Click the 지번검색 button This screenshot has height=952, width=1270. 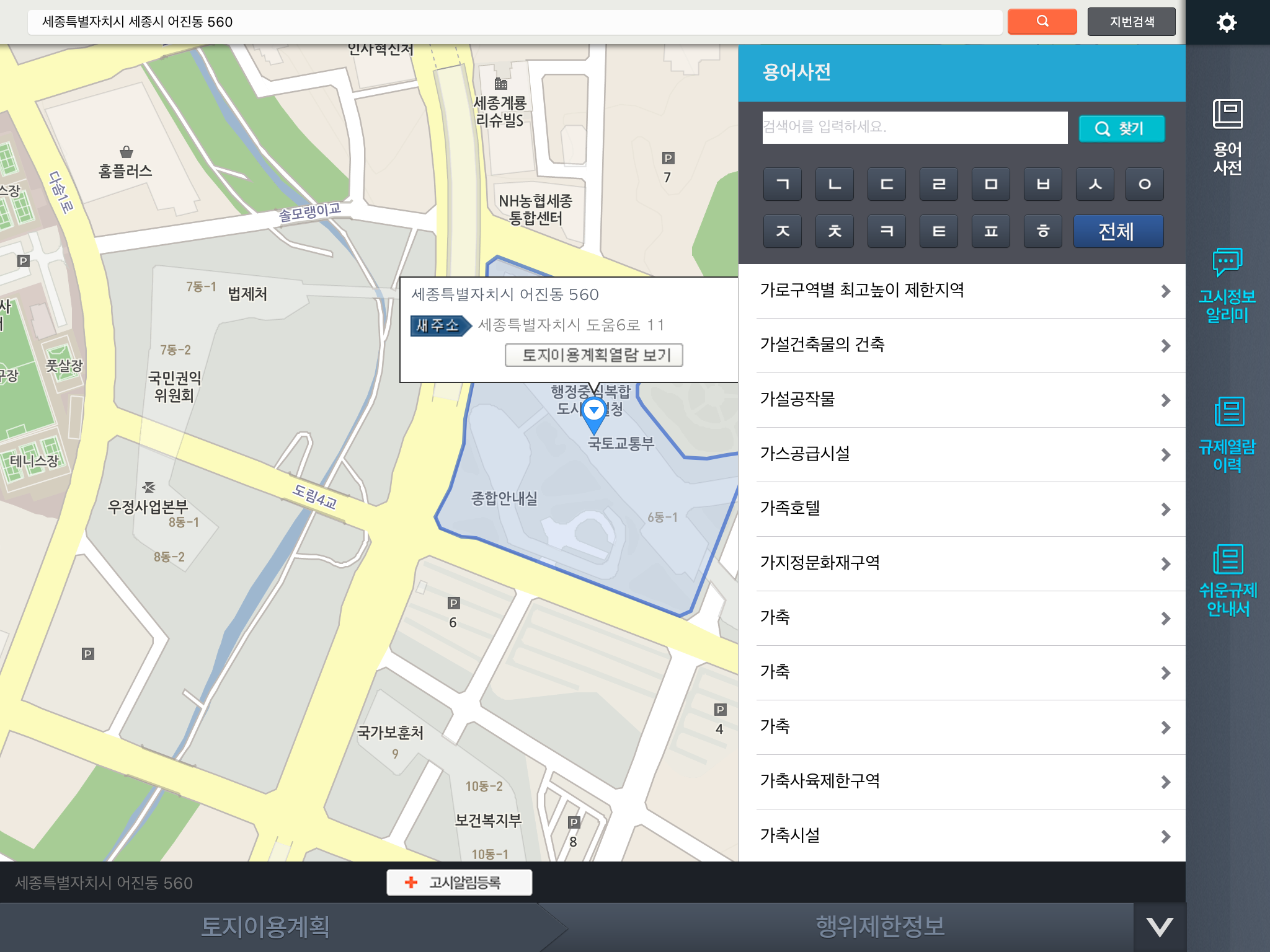pos(1132,22)
